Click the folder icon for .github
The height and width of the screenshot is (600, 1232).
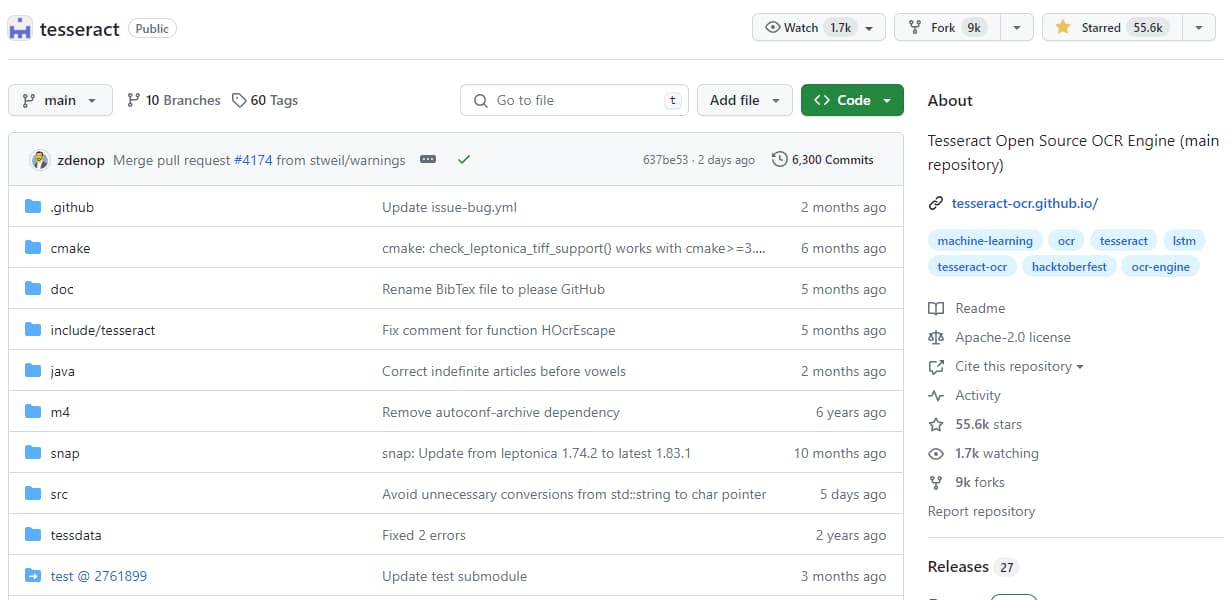pos(33,207)
